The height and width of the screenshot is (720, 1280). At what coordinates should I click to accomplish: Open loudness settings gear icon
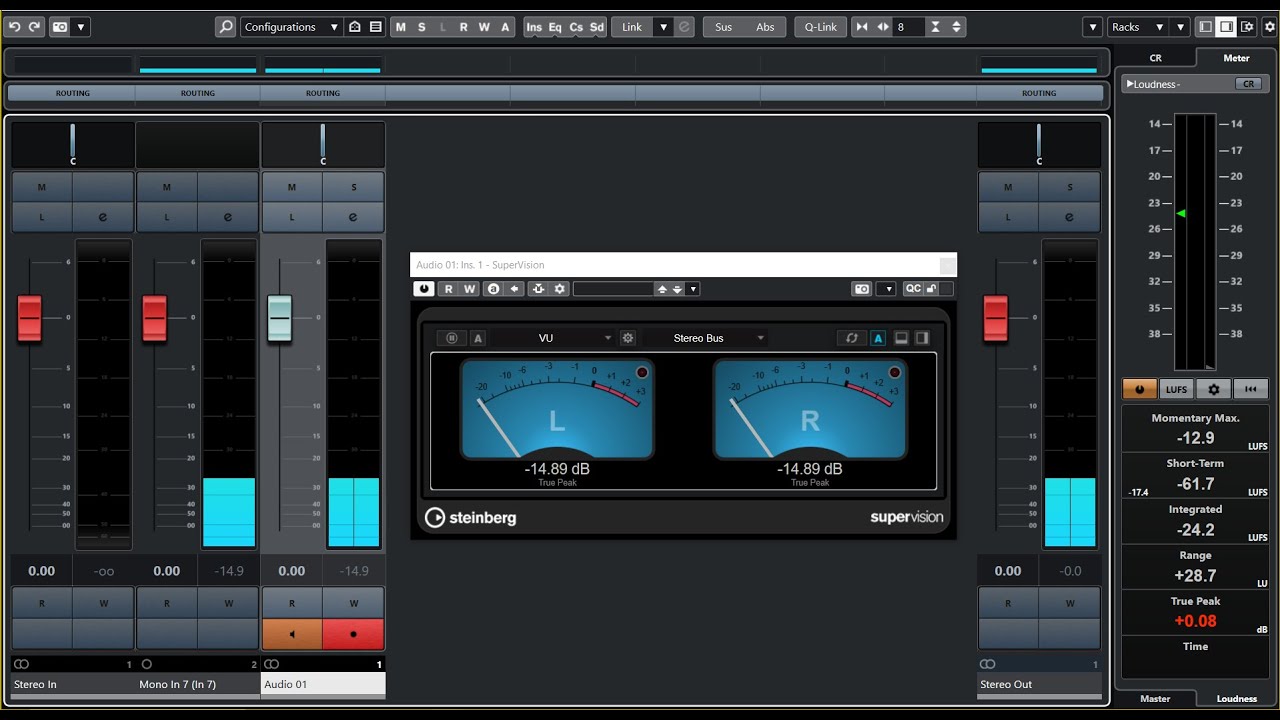(x=1213, y=389)
